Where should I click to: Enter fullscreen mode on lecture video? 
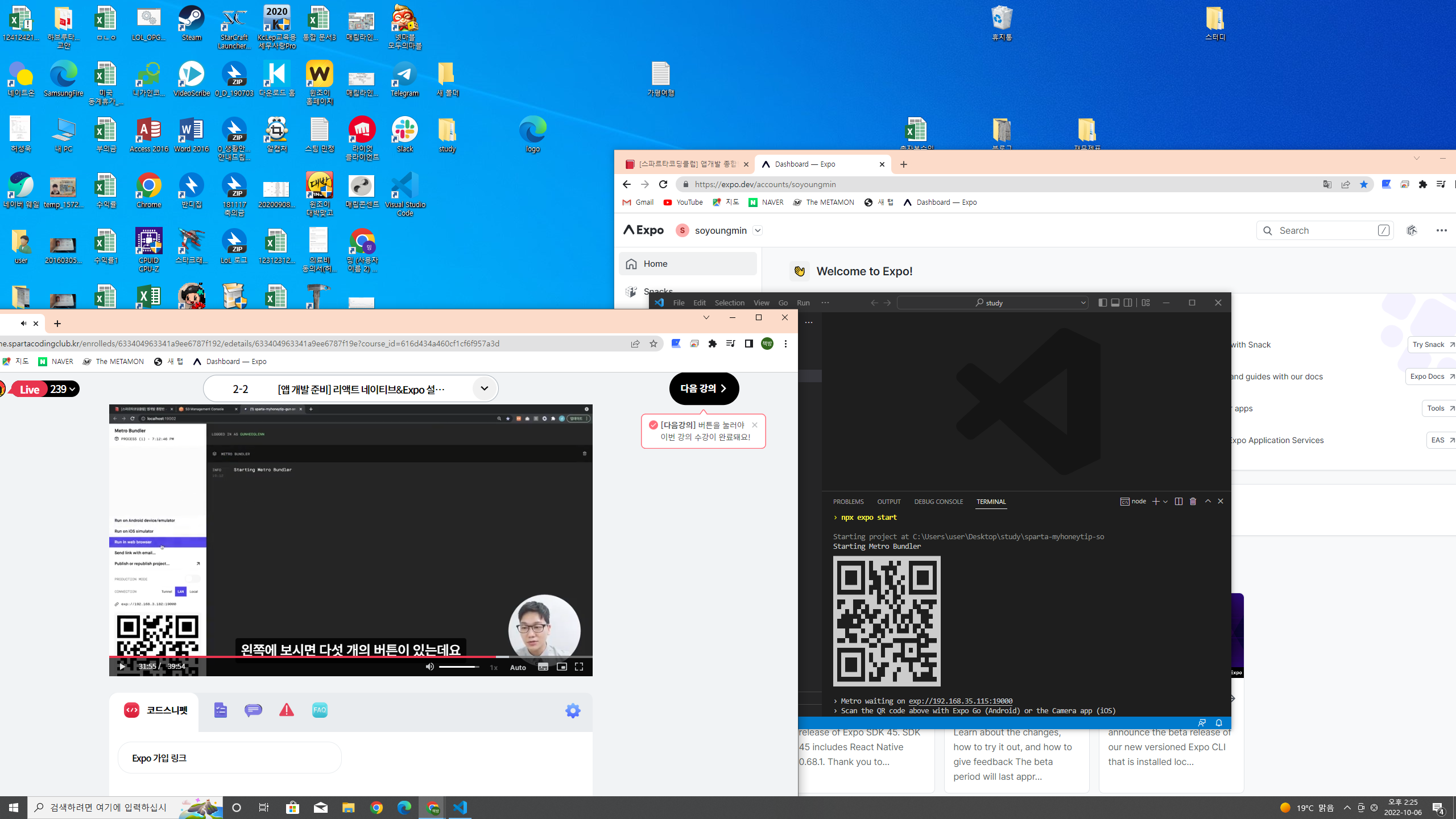click(x=579, y=667)
